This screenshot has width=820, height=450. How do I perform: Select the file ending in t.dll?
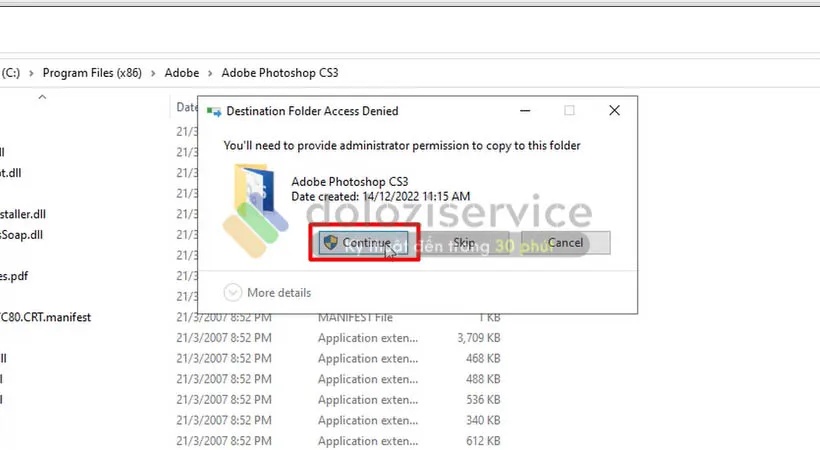10,173
